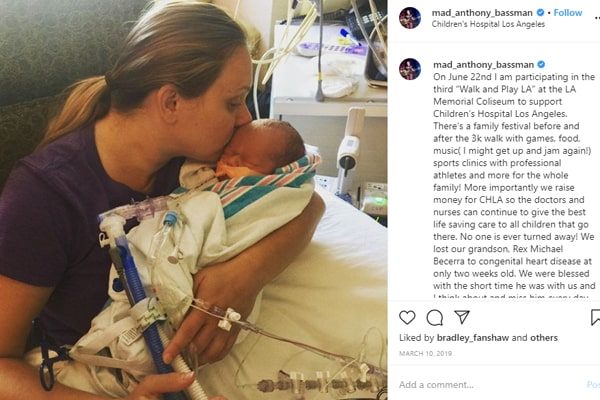600x400 pixels.
Task: Click the Add a comment field
Action: click(x=490, y=384)
